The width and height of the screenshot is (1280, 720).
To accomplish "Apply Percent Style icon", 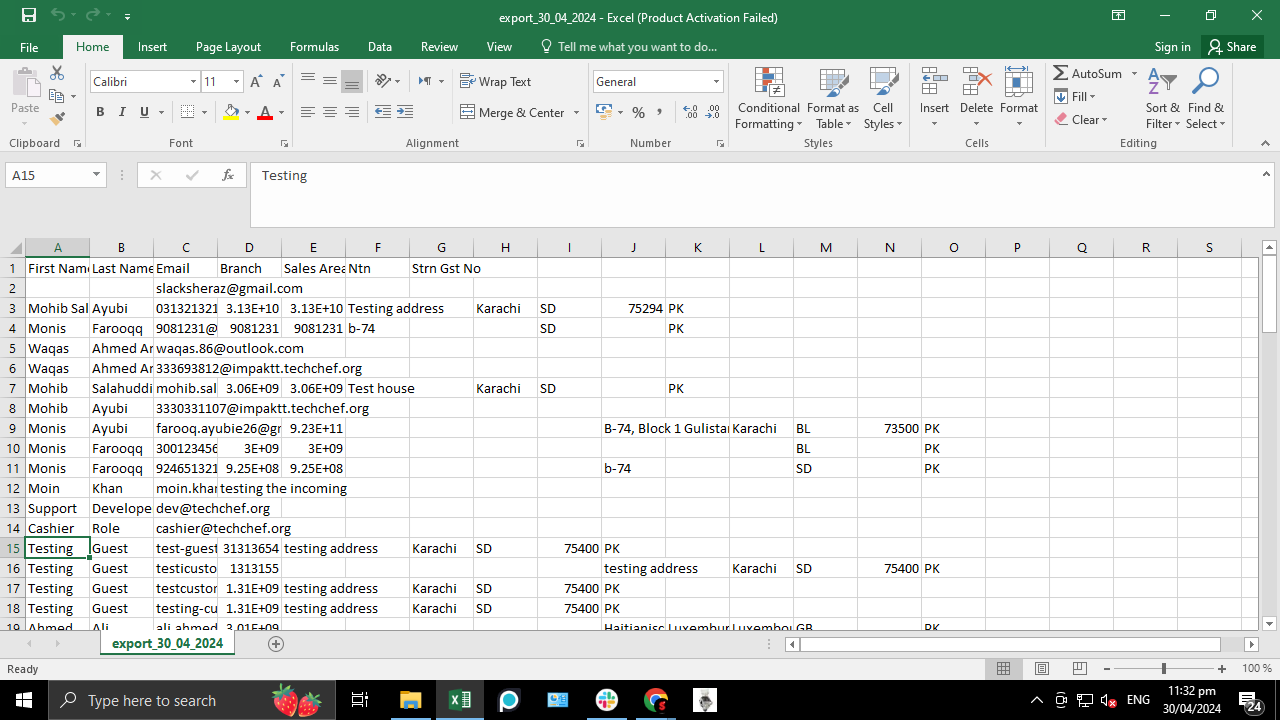I will (x=638, y=112).
